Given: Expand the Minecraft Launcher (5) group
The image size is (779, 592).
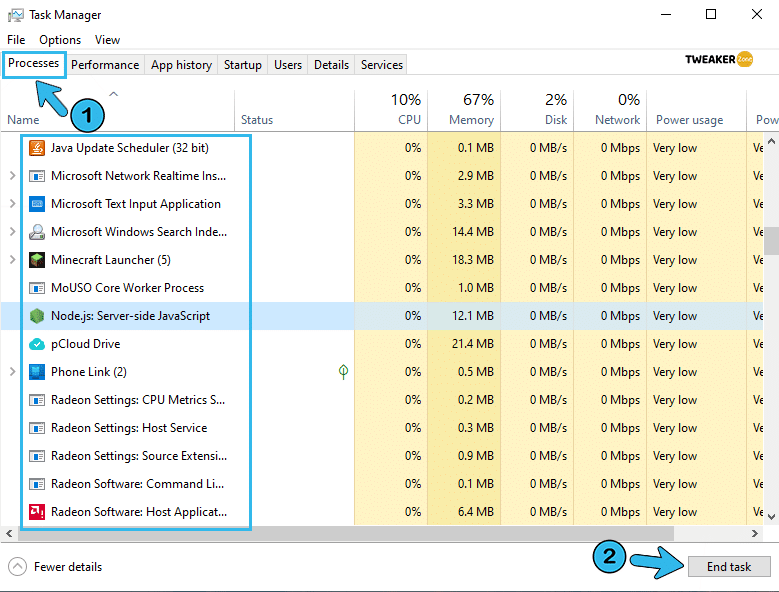Looking at the screenshot, I should tap(12, 260).
